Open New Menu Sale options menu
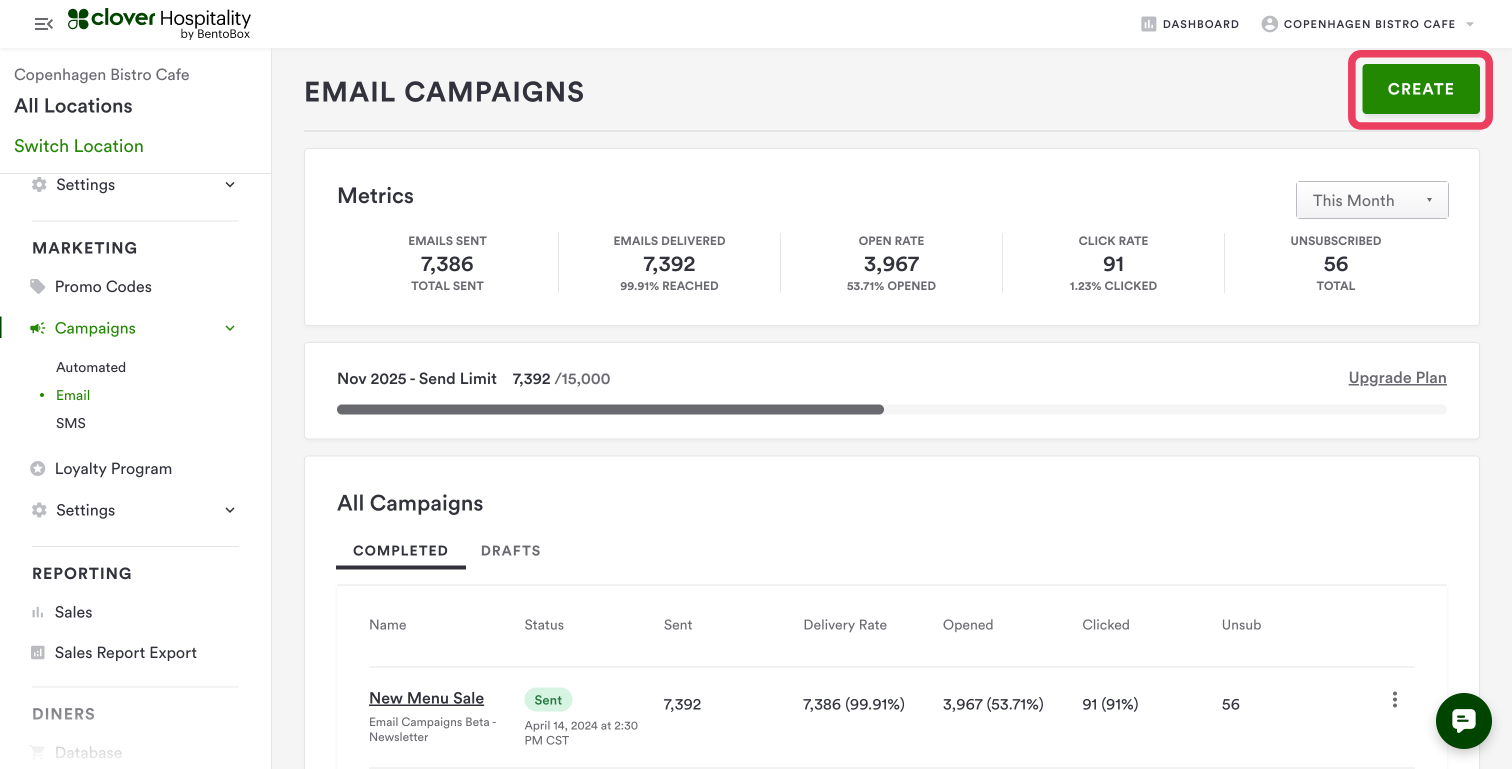Image resolution: width=1512 pixels, height=769 pixels. point(1394,700)
